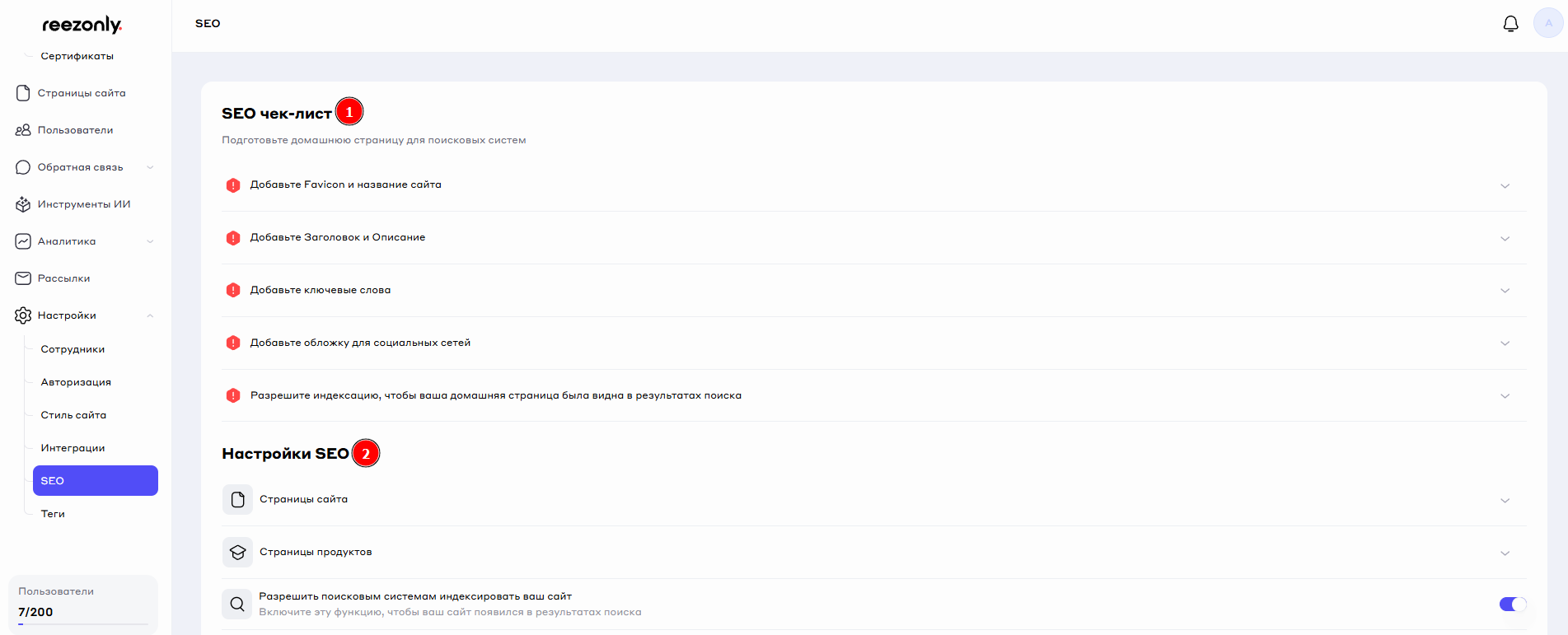Click the Инструменты ИИ sidebar icon
The width and height of the screenshot is (1568, 635).
coord(23,204)
